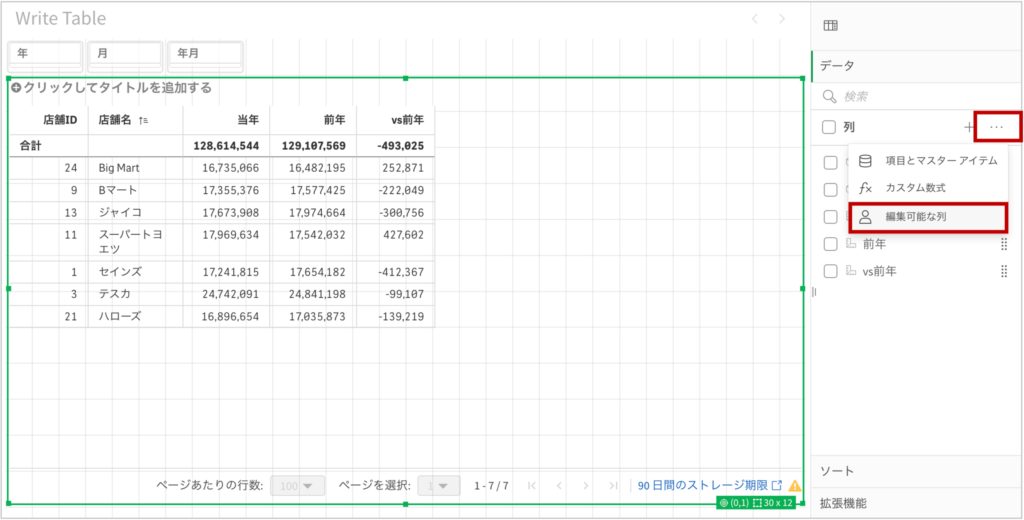Click the plus icon to add a column
The height and width of the screenshot is (520, 1024).
pyautogui.click(x=968, y=127)
